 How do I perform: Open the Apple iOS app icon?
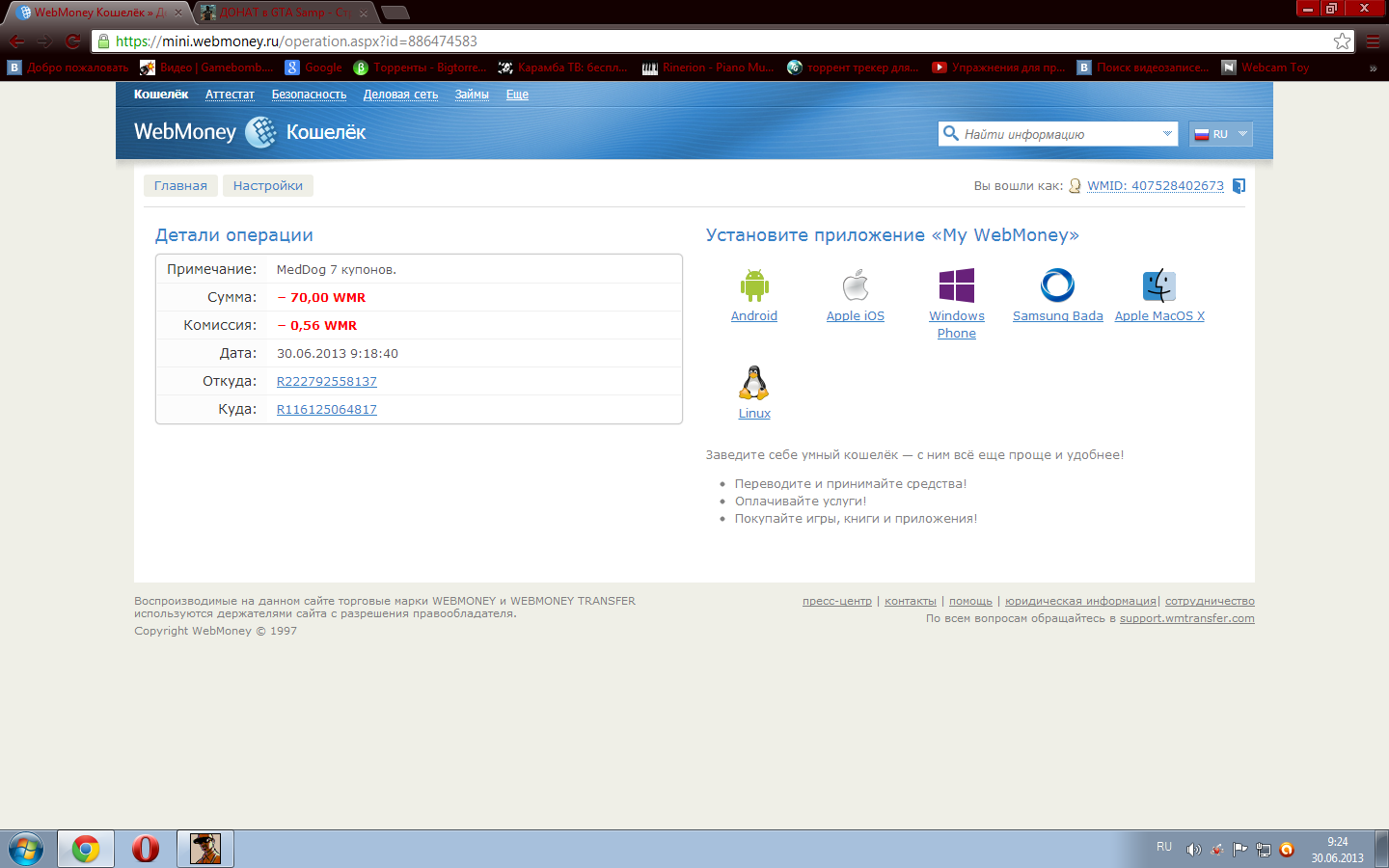856,285
